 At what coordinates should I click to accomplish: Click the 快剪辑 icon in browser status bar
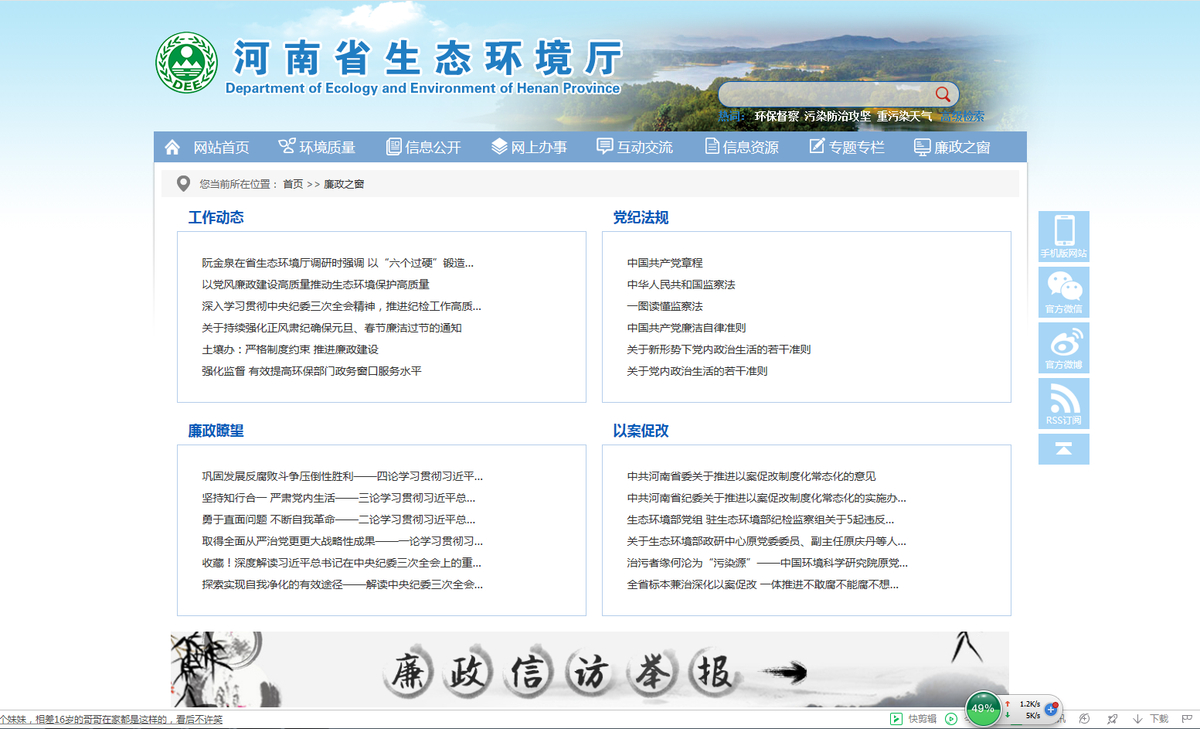[896, 719]
